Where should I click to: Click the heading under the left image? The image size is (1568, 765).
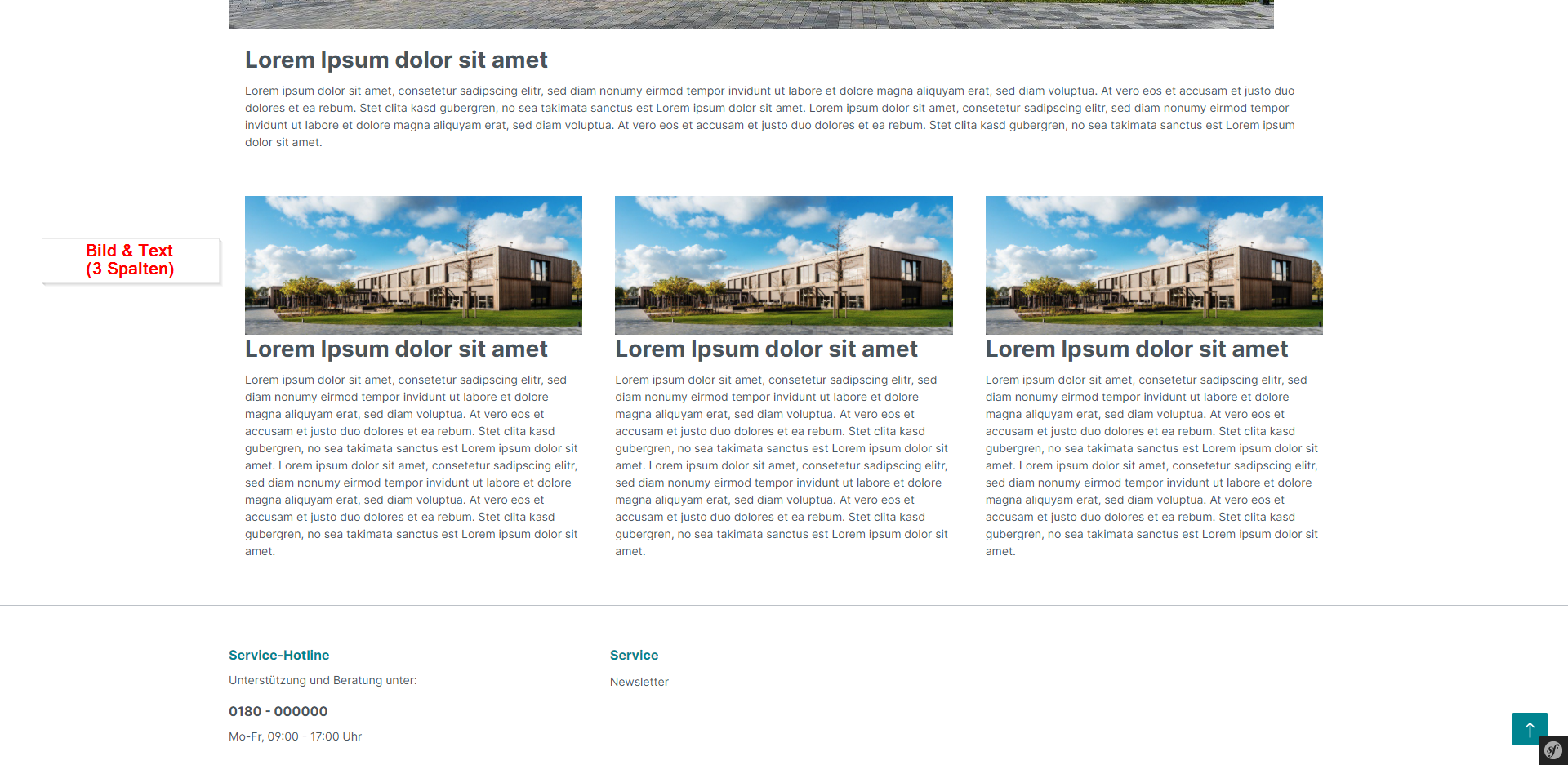(396, 349)
